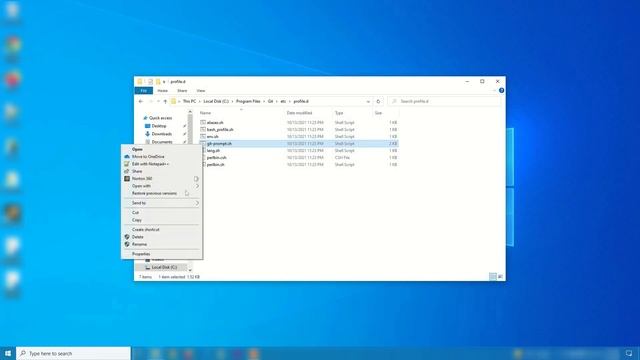Click profile.d in the address breadcrumb

[301, 101]
